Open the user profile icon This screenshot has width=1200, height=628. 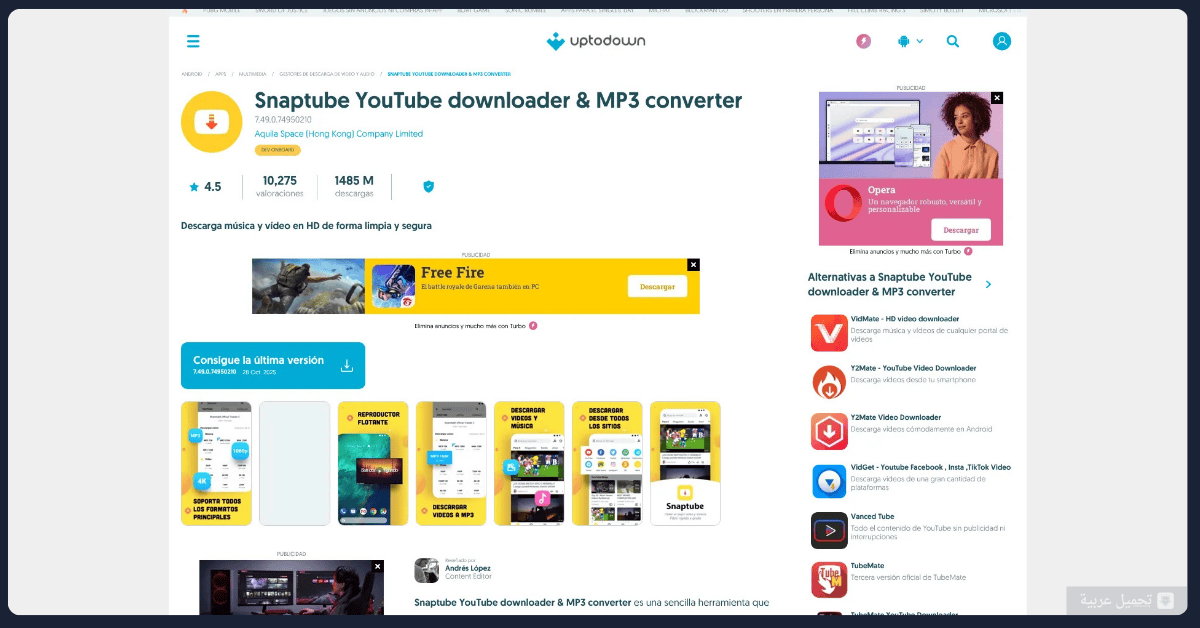point(1002,41)
